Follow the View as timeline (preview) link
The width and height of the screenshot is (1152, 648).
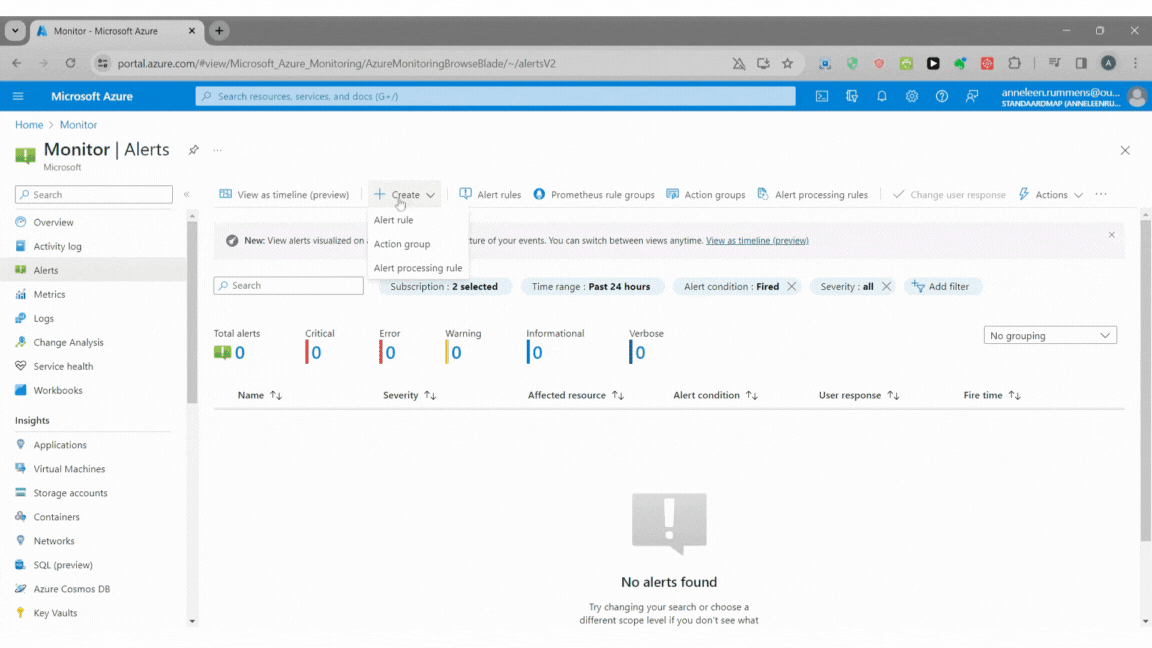coord(757,241)
